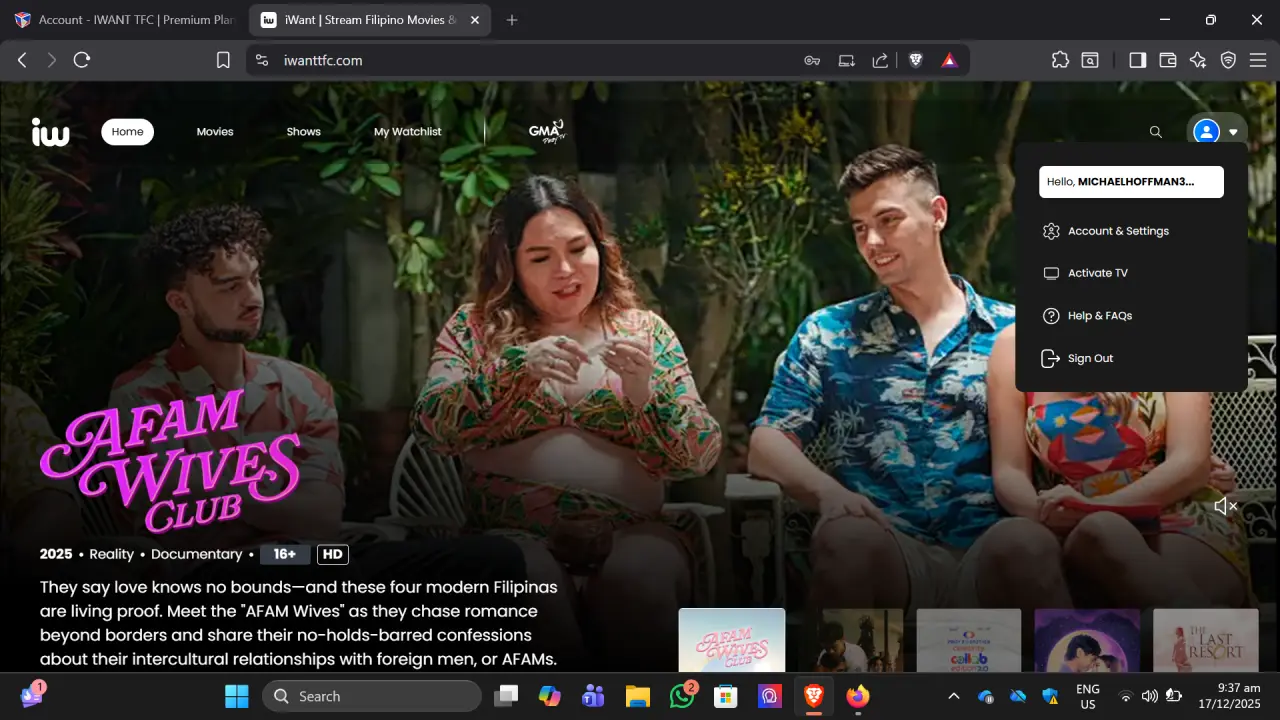
Task: Open a new browser tab
Action: pos(512,20)
